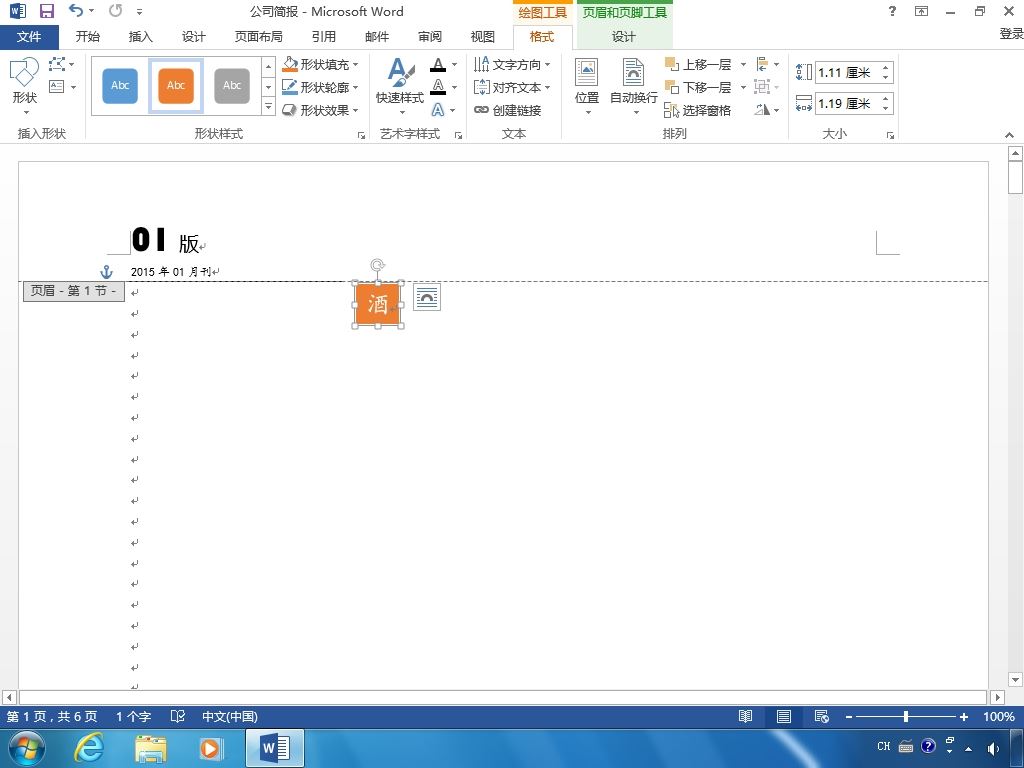The height and width of the screenshot is (768, 1024).
Task: Click the shape width input field
Action: click(x=846, y=103)
